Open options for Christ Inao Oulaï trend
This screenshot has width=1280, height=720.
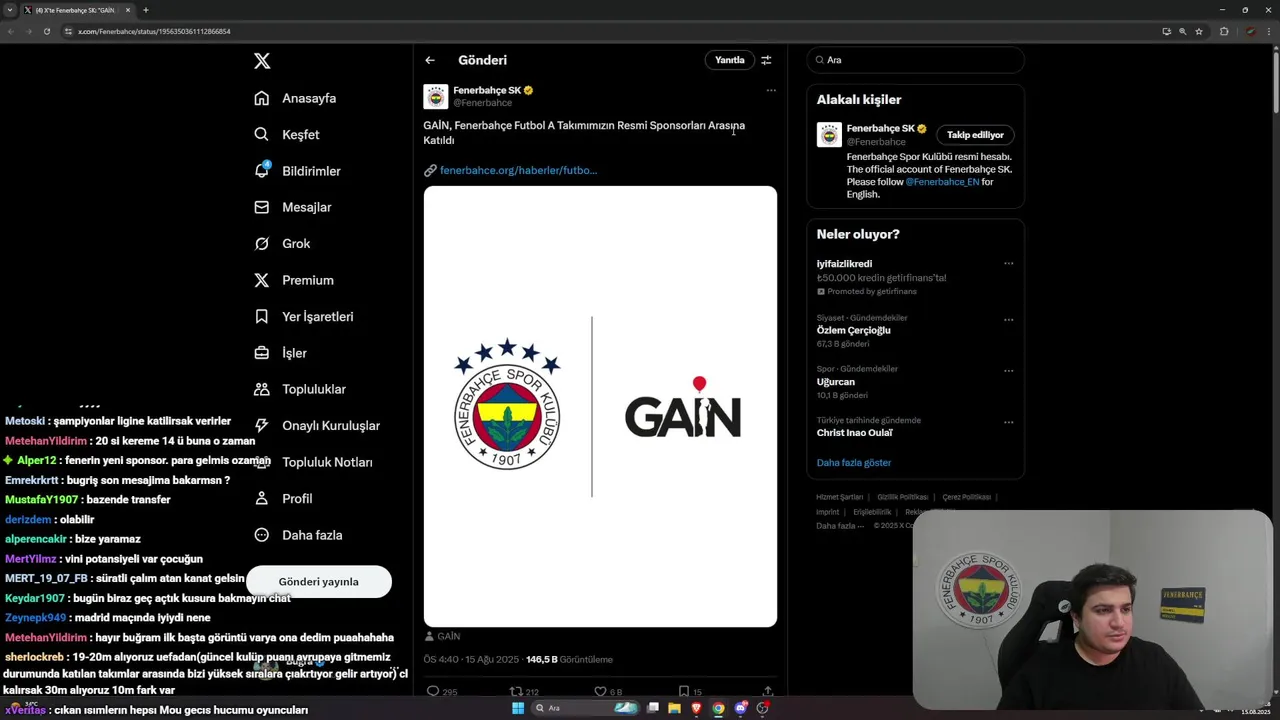(1008, 422)
